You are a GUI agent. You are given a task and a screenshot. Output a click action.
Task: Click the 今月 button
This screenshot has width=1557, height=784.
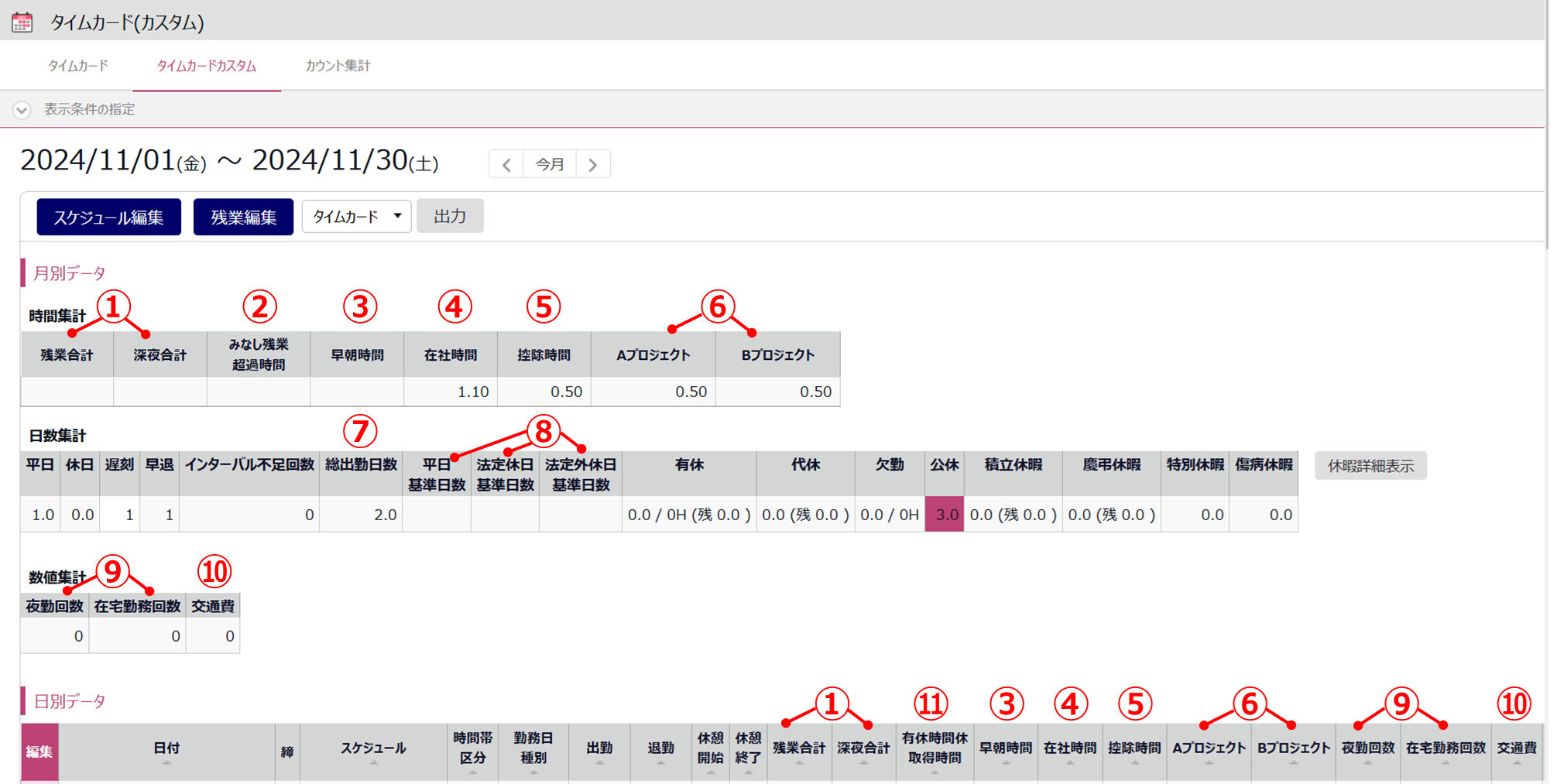pos(550,164)
